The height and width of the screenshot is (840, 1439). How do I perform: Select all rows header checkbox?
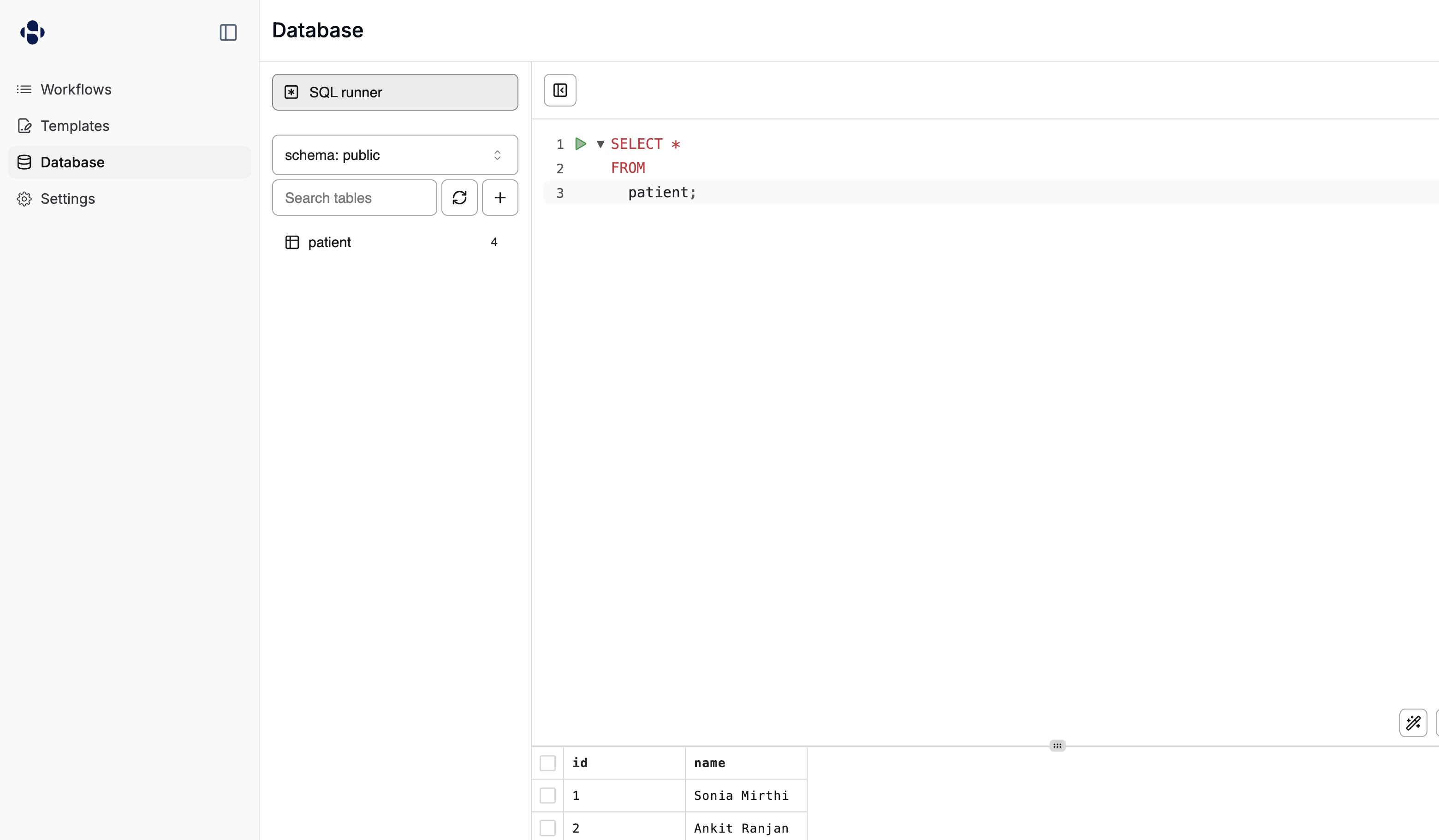point(547,763)
